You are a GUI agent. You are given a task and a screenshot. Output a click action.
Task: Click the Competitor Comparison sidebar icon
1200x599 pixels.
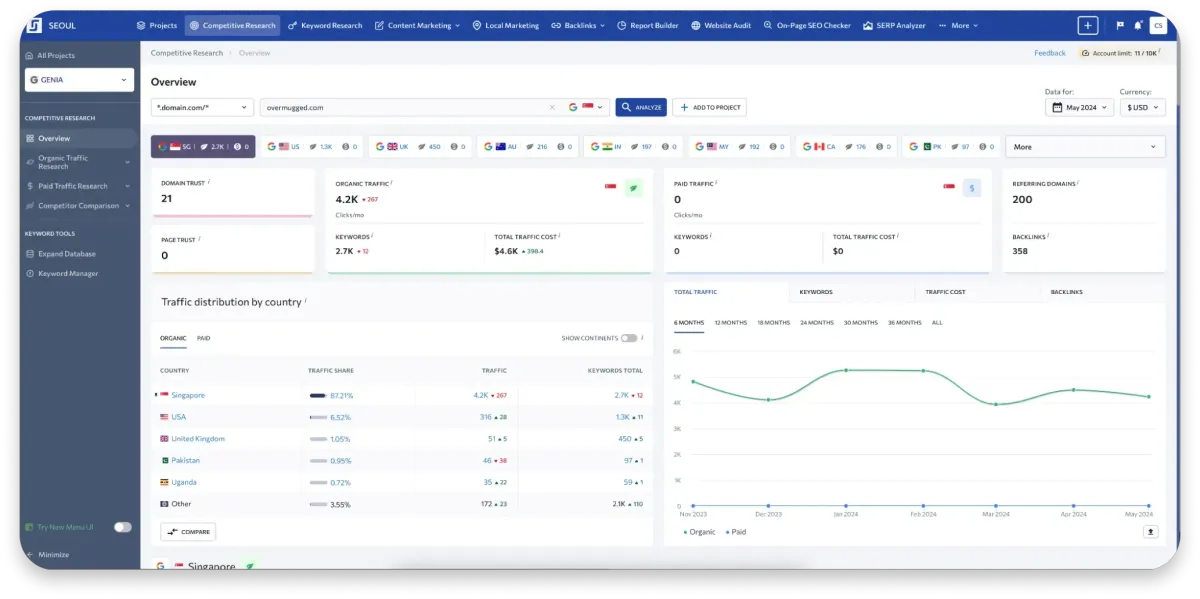click(x=30, y=206)
